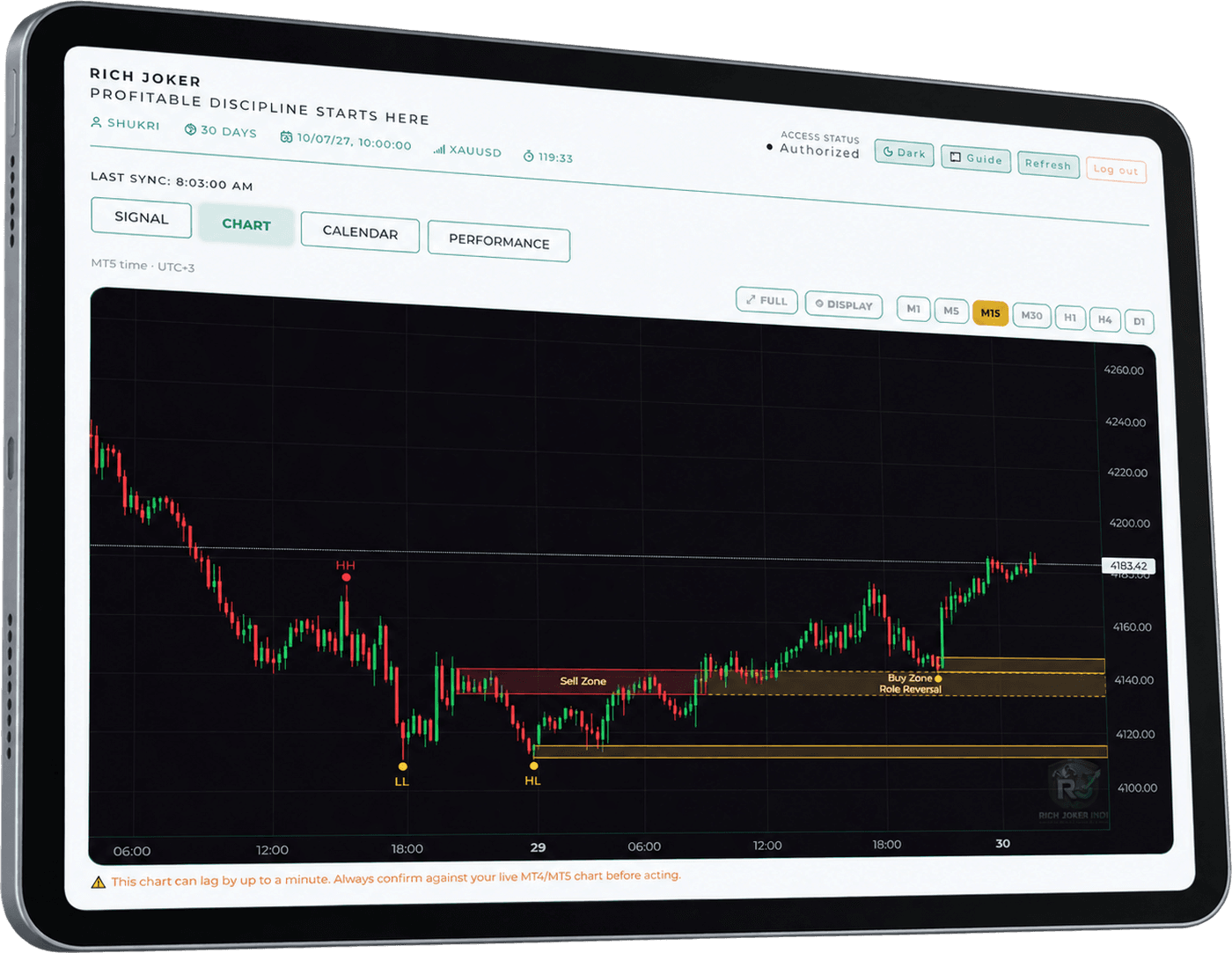
Task: Select the M1 timeframe
Action: [x=913, y=309]
